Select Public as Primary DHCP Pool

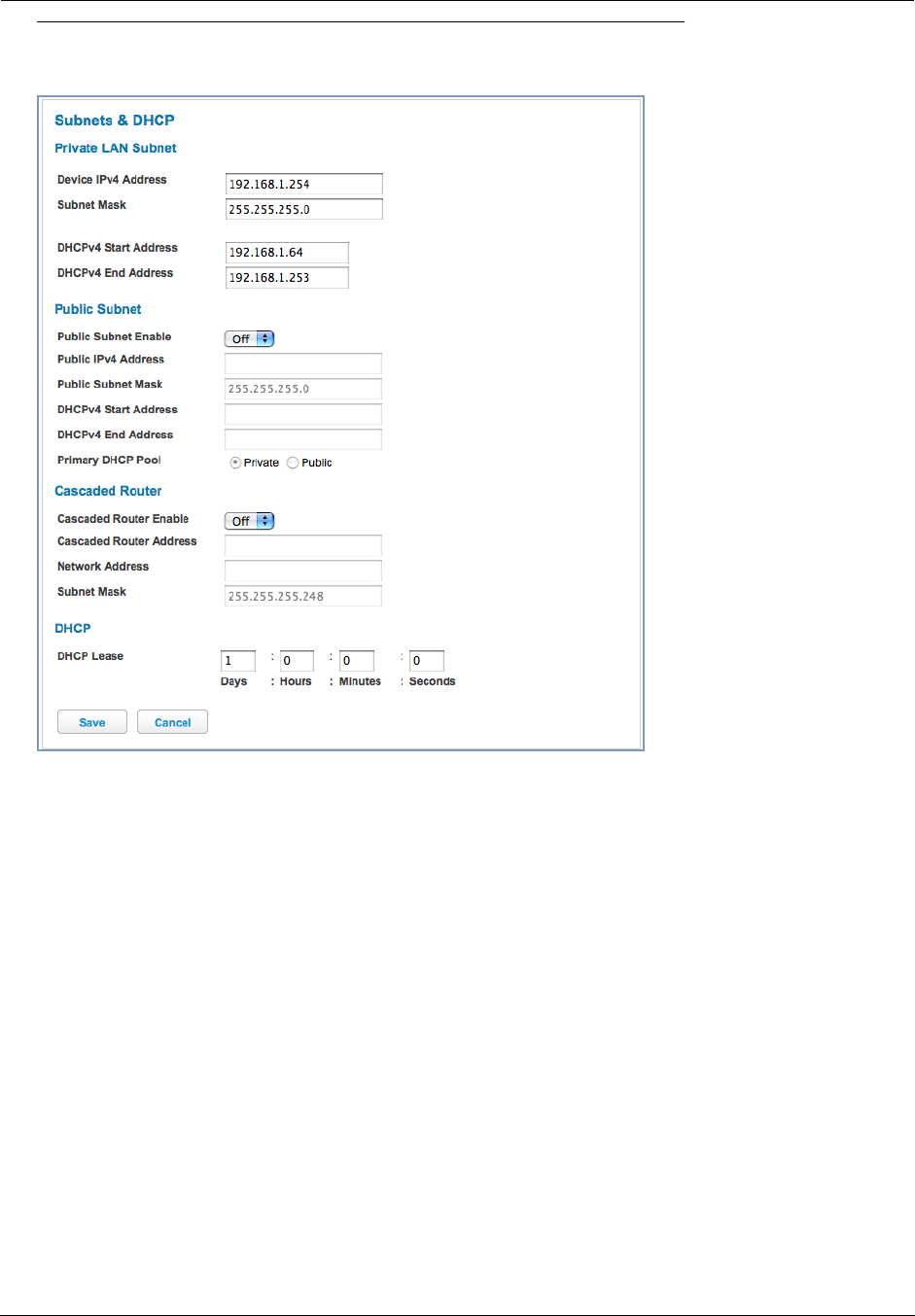(293, 463)
